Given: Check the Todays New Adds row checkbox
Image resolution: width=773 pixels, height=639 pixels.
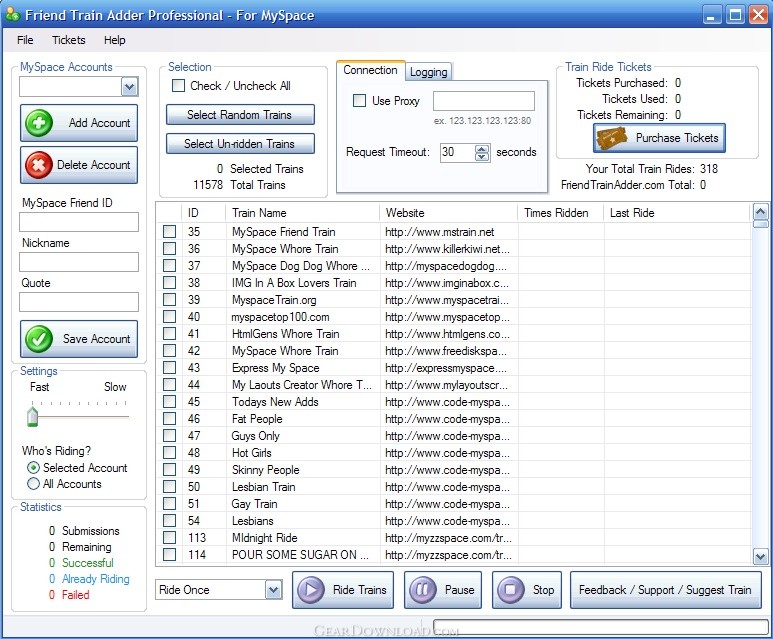Looking at the screenshot, I should pos(170,401).
